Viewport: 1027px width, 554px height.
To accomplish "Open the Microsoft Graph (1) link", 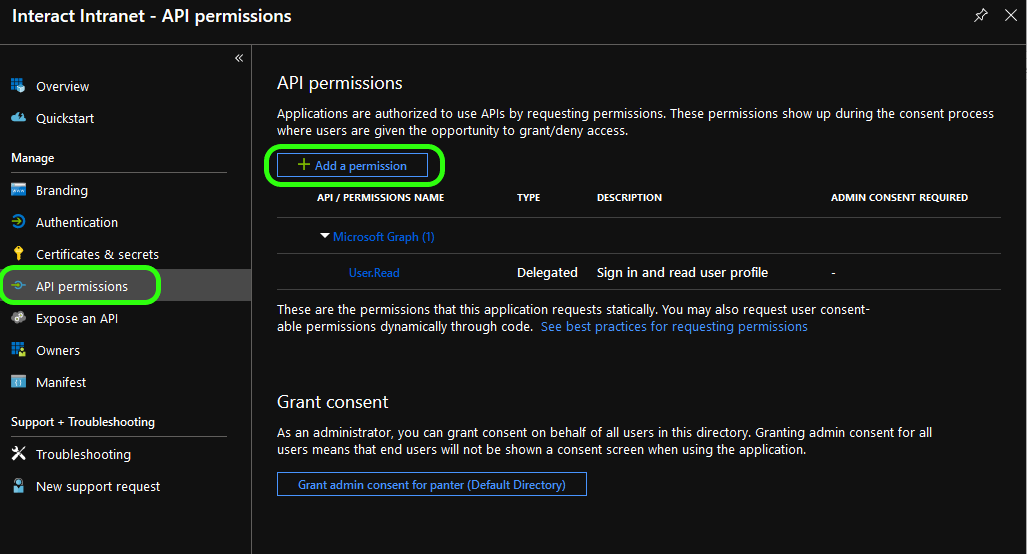I will coord(384,236).
